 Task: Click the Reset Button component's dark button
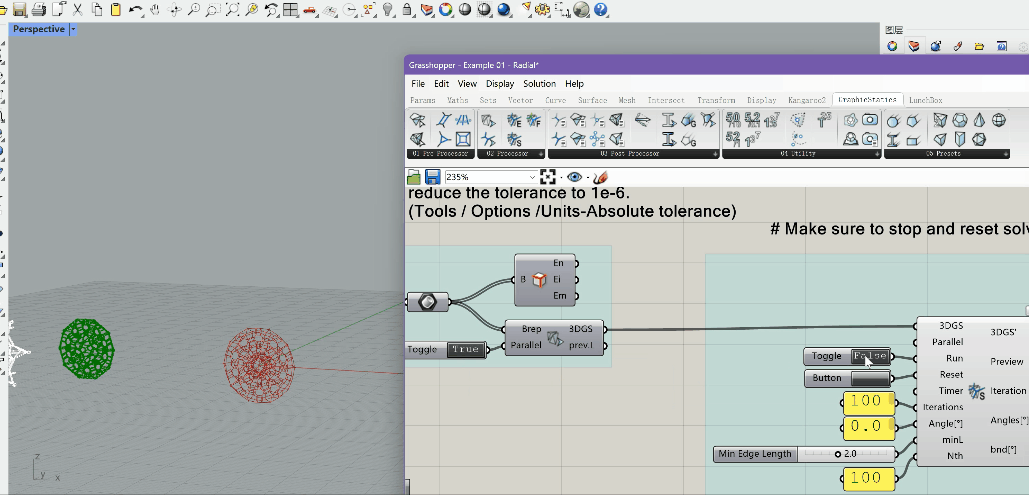[x=870, y=378]
